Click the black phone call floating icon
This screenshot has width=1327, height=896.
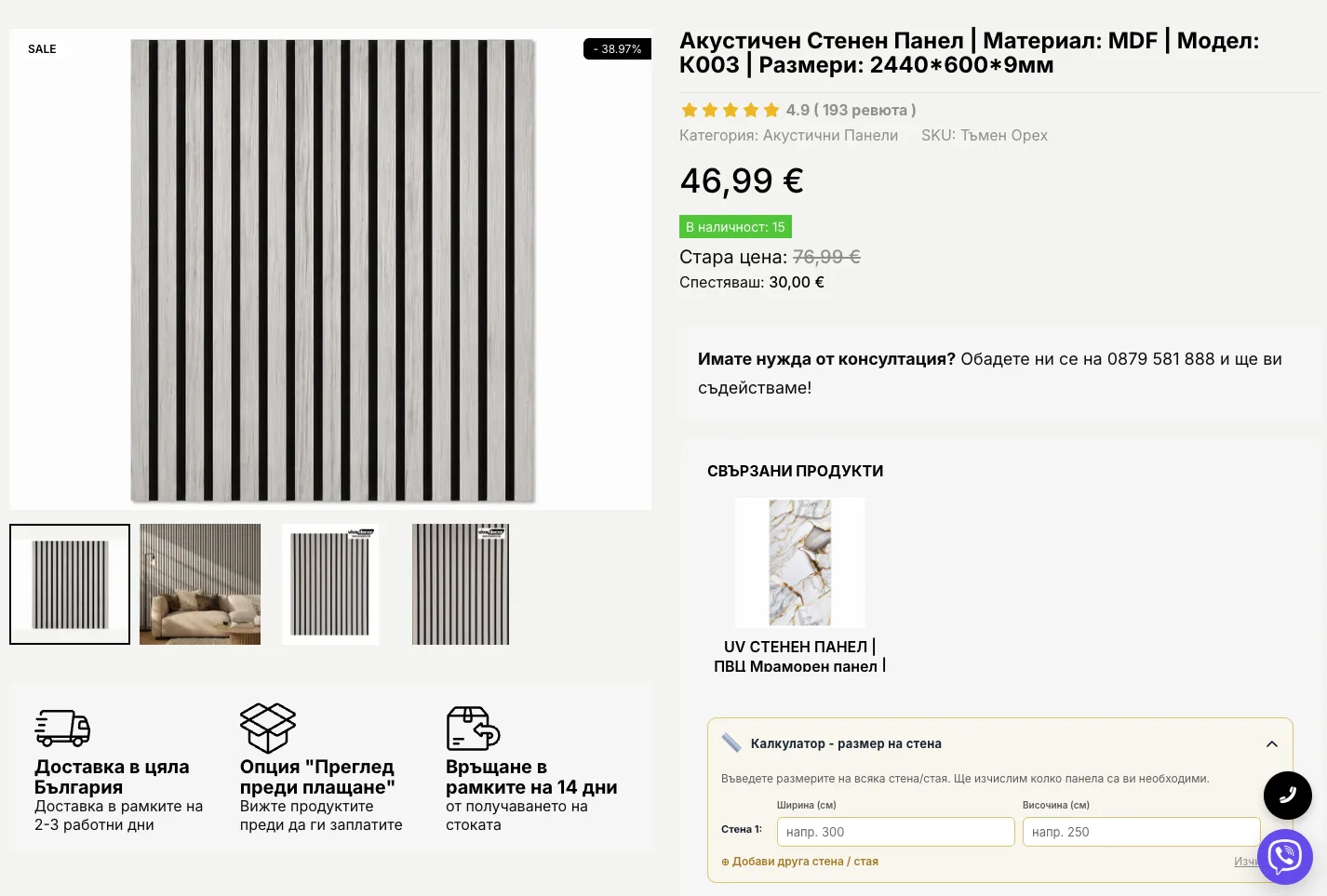(x=1287, y=796)
